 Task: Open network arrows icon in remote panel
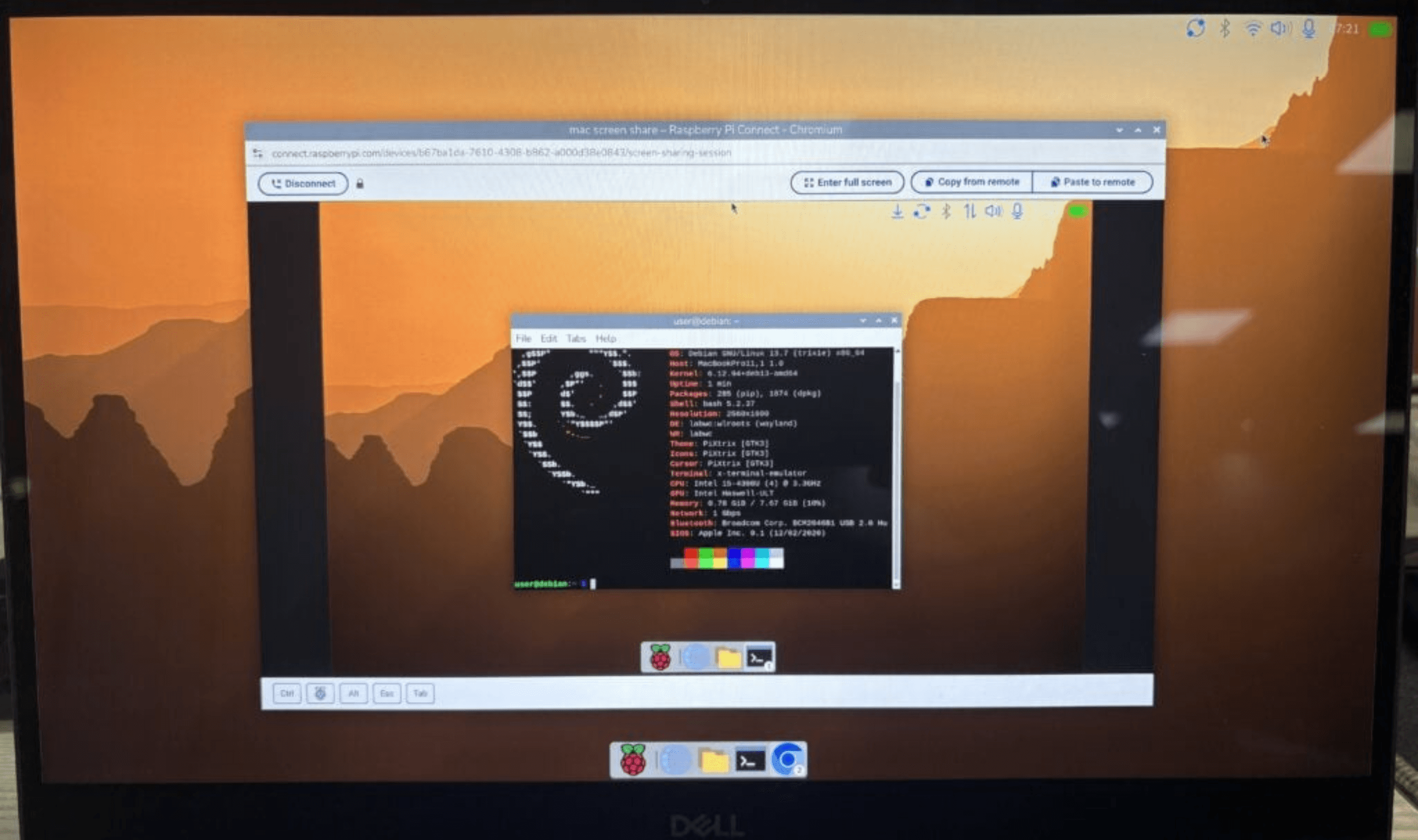969,211
